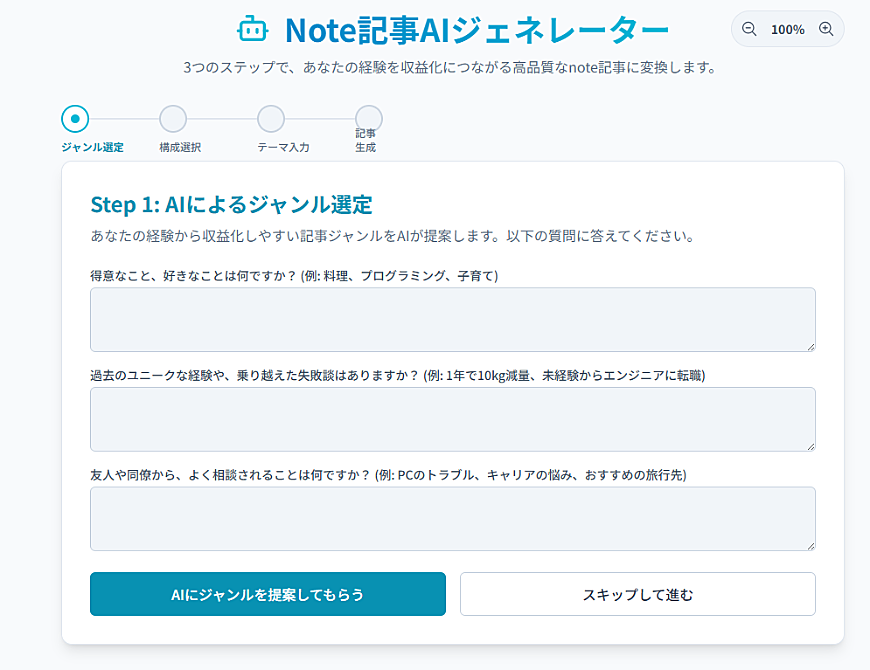Click the スキップして進む button
Screen dimensions: 870x670
pyautogui.click(x=638, y=594)
